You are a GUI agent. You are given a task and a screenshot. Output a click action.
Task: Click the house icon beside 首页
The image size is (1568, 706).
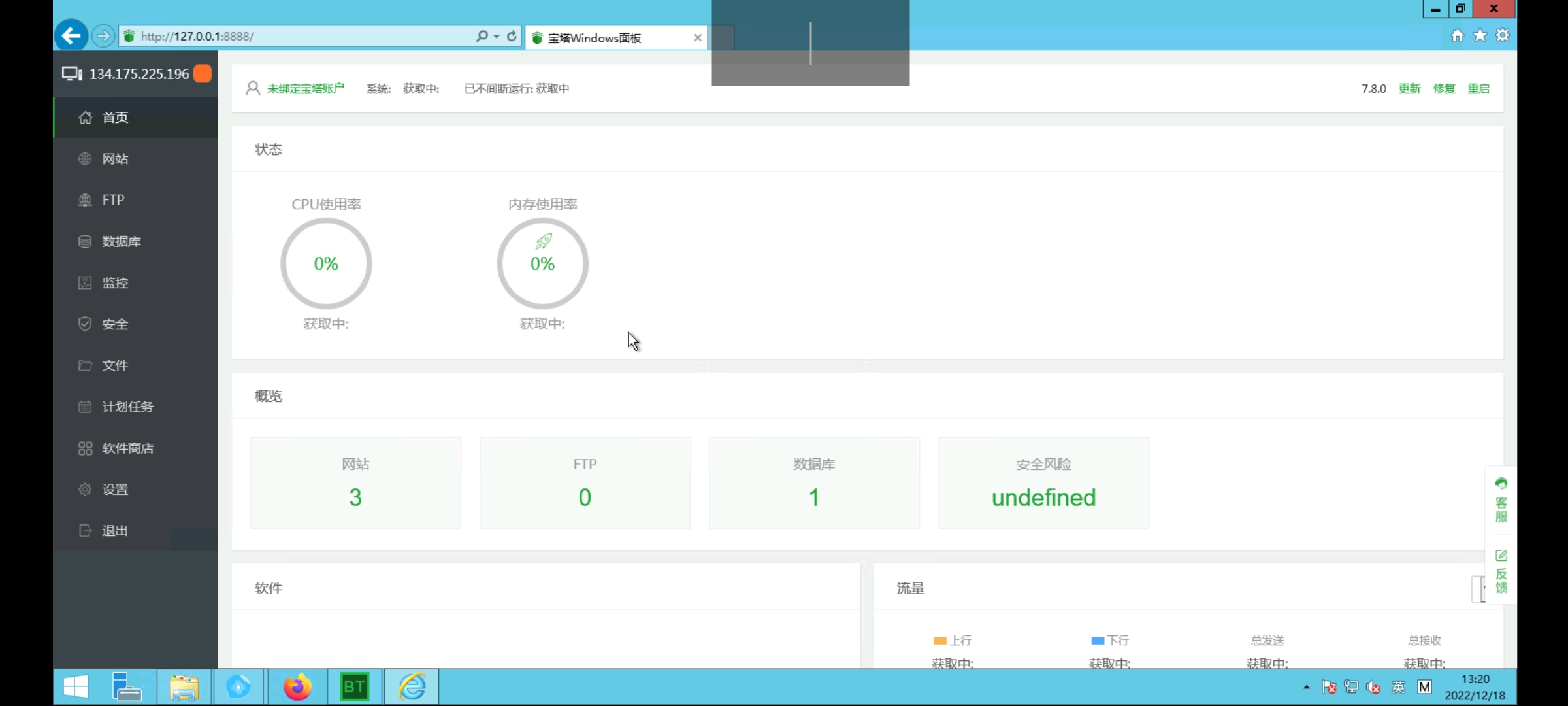click(85, 118)
